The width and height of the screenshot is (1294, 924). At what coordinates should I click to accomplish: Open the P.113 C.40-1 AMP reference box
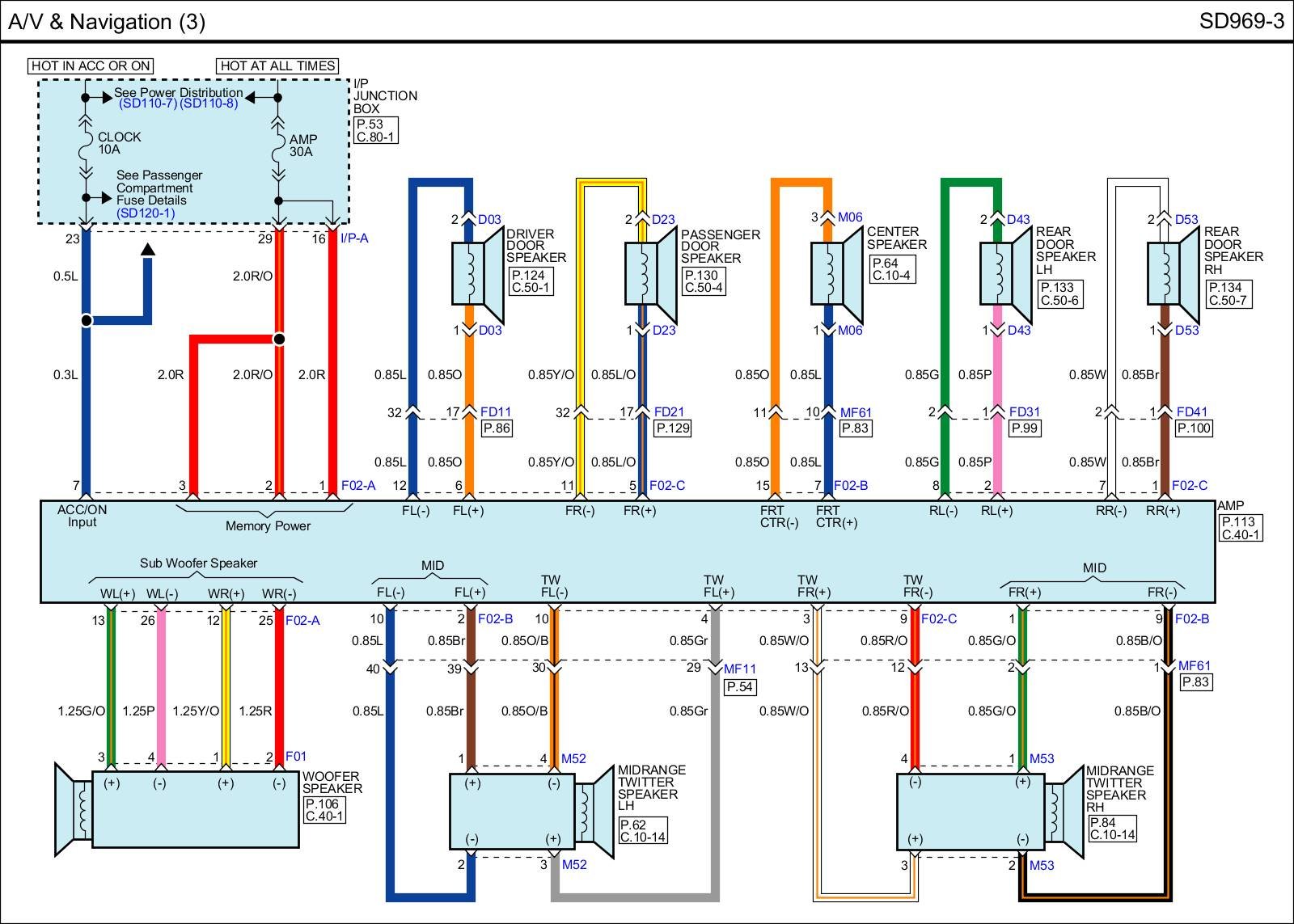point(1240,528)
